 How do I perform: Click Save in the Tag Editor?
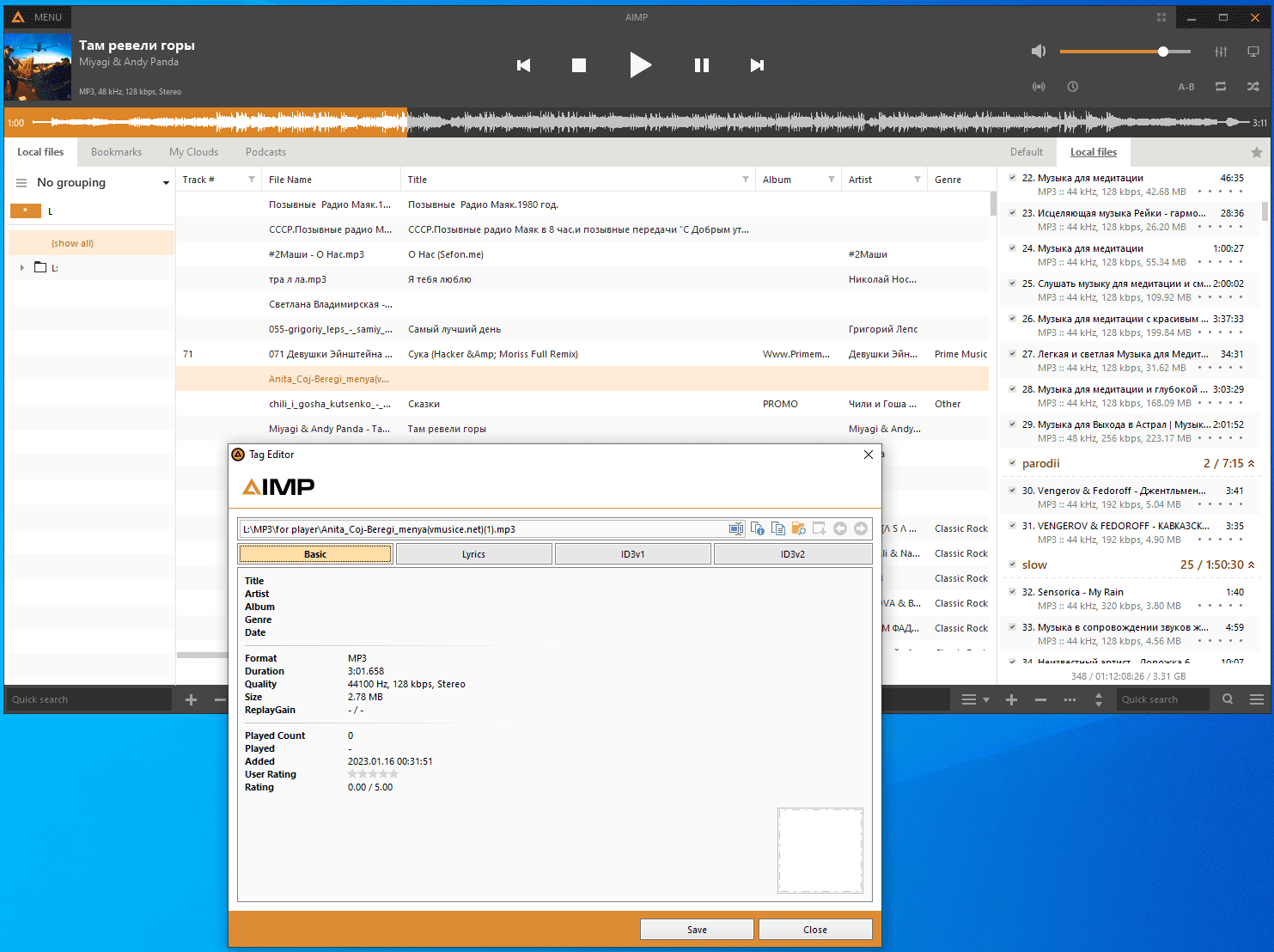(x=697, y=930)
